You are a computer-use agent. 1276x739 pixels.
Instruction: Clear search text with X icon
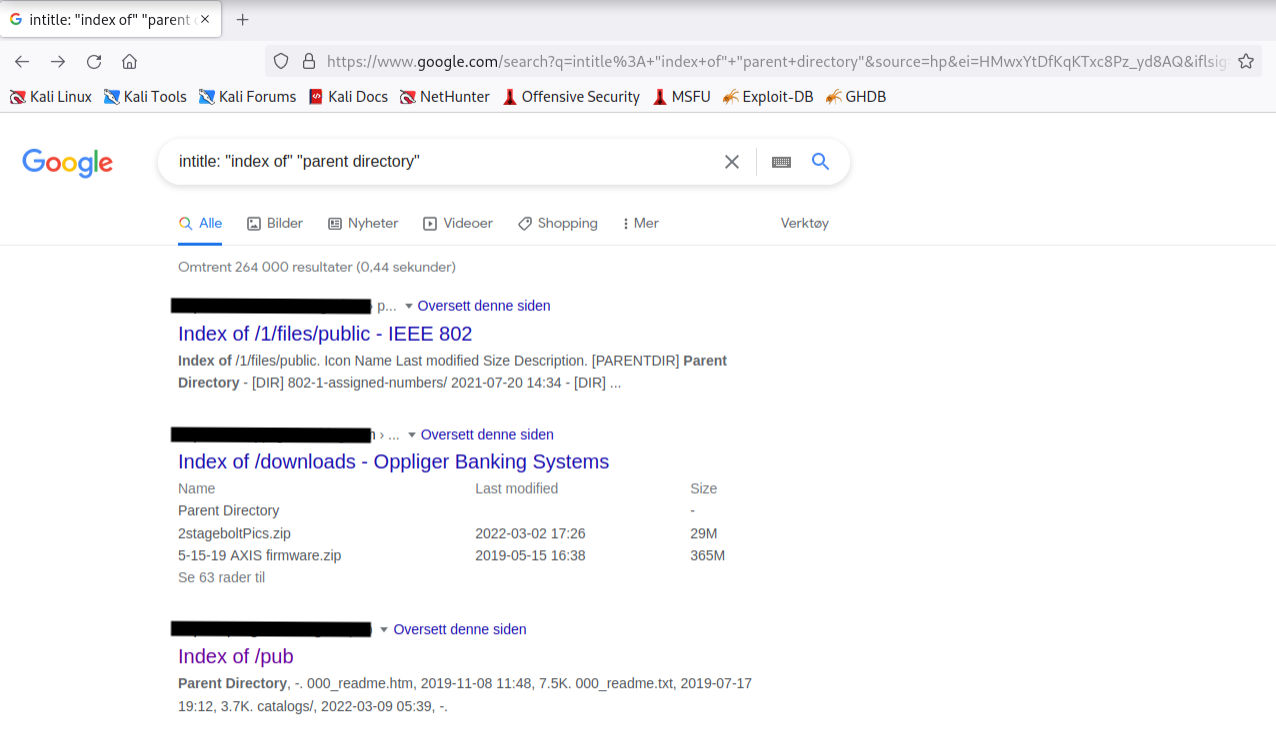pos(732,162)
